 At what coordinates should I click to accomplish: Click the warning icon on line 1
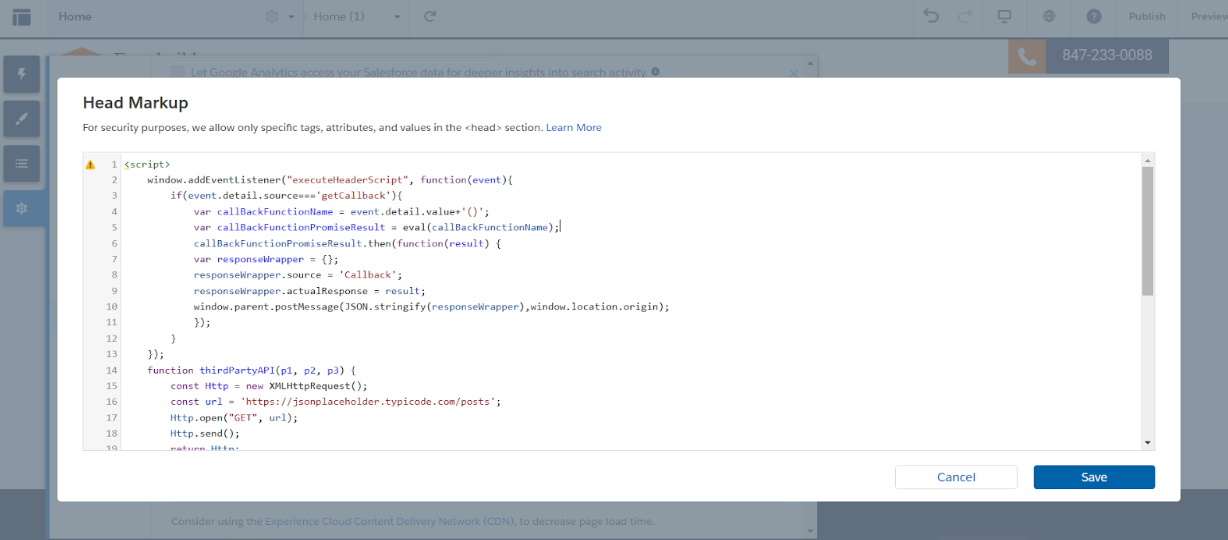pyautogui.click(x=90, y=164)
